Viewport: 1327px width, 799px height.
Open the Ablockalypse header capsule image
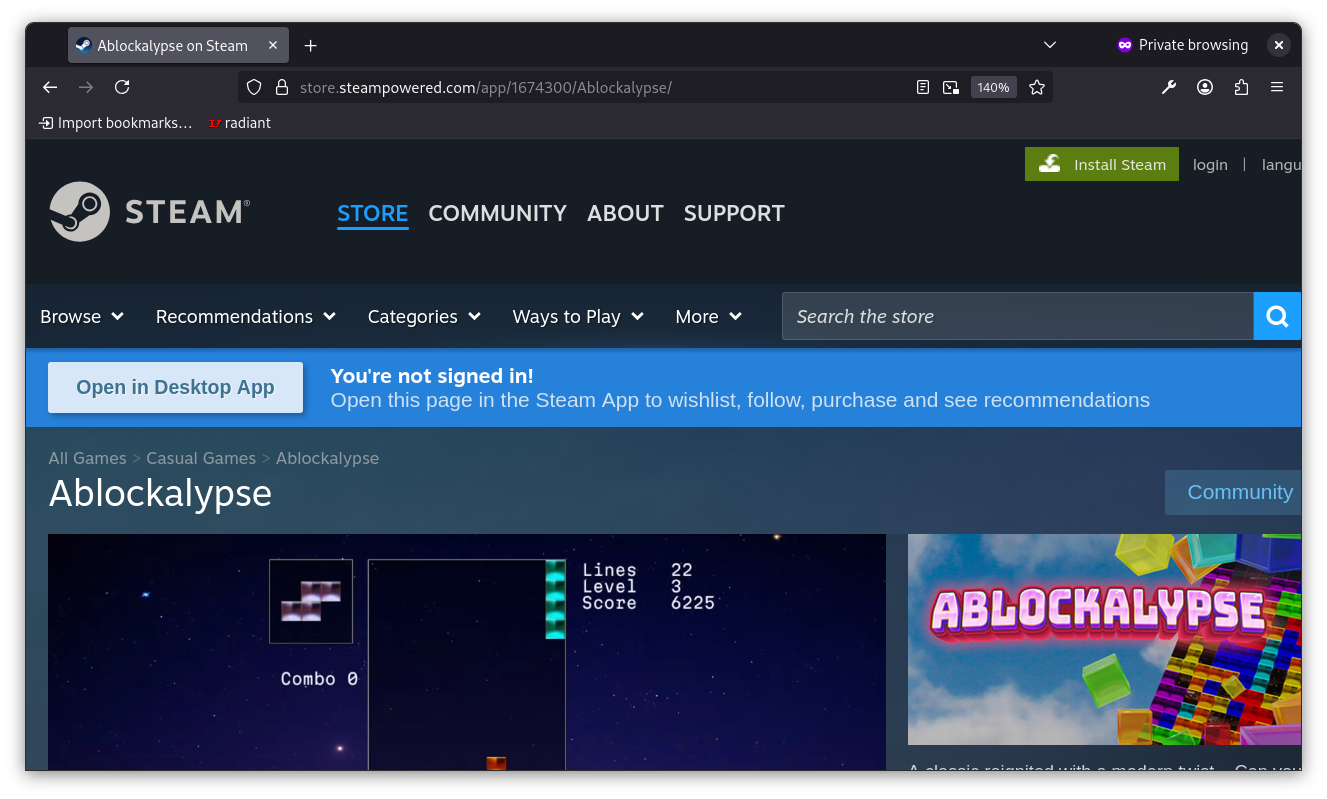tap(1104, 639)
